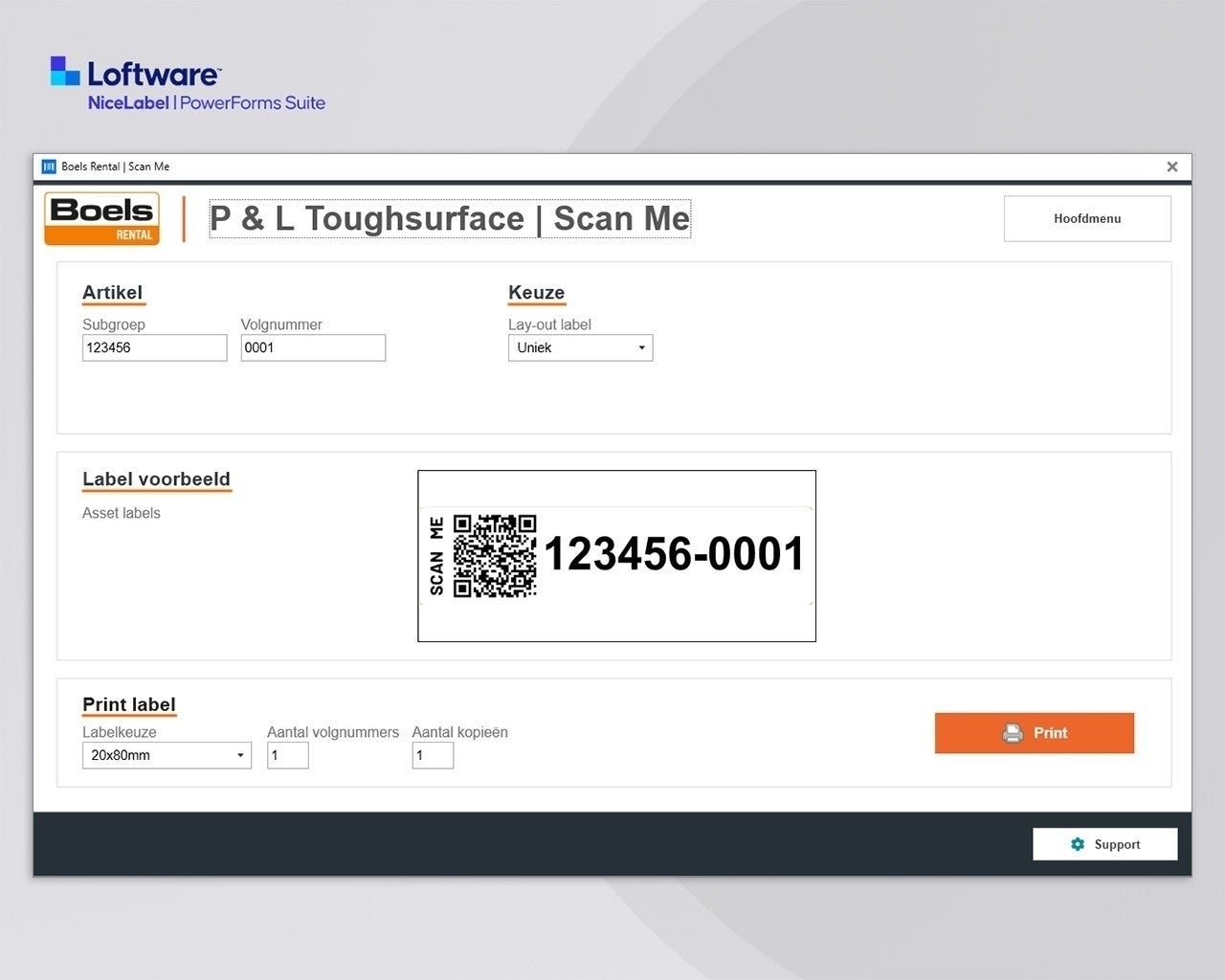Close the Boels Rental Scan Me window

coord(1171,167)
